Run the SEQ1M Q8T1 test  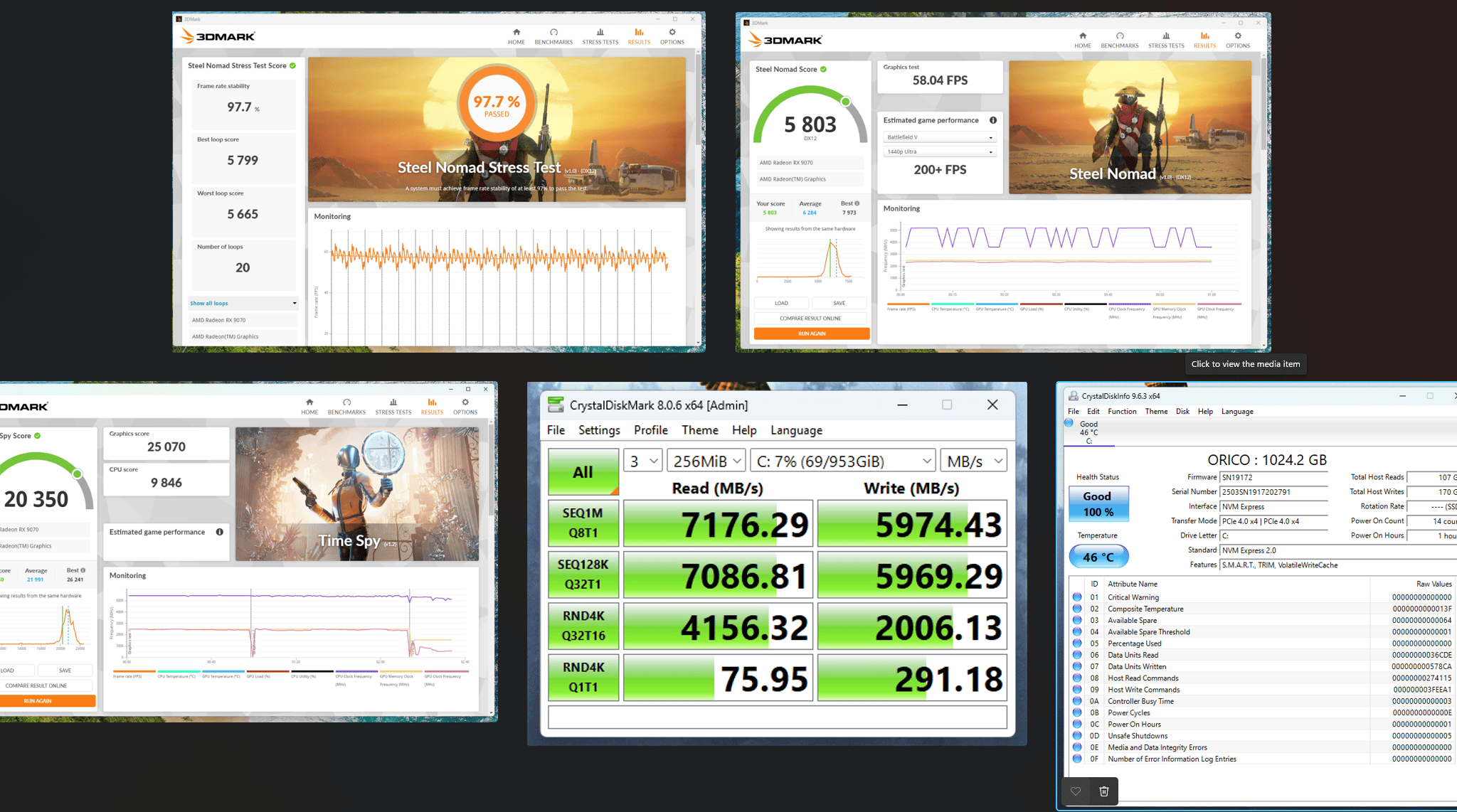point(583,523)
